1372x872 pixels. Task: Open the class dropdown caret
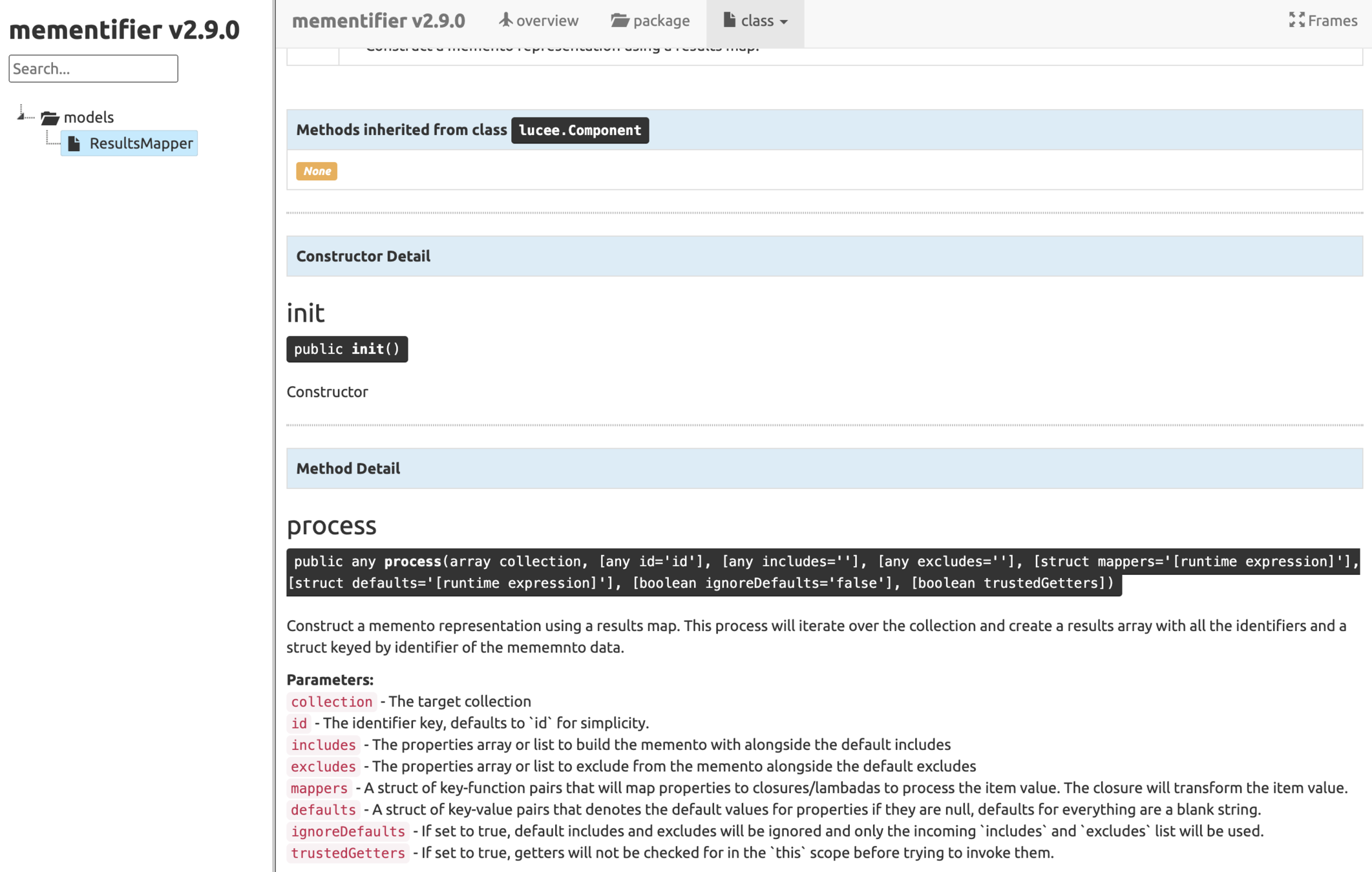784,22
